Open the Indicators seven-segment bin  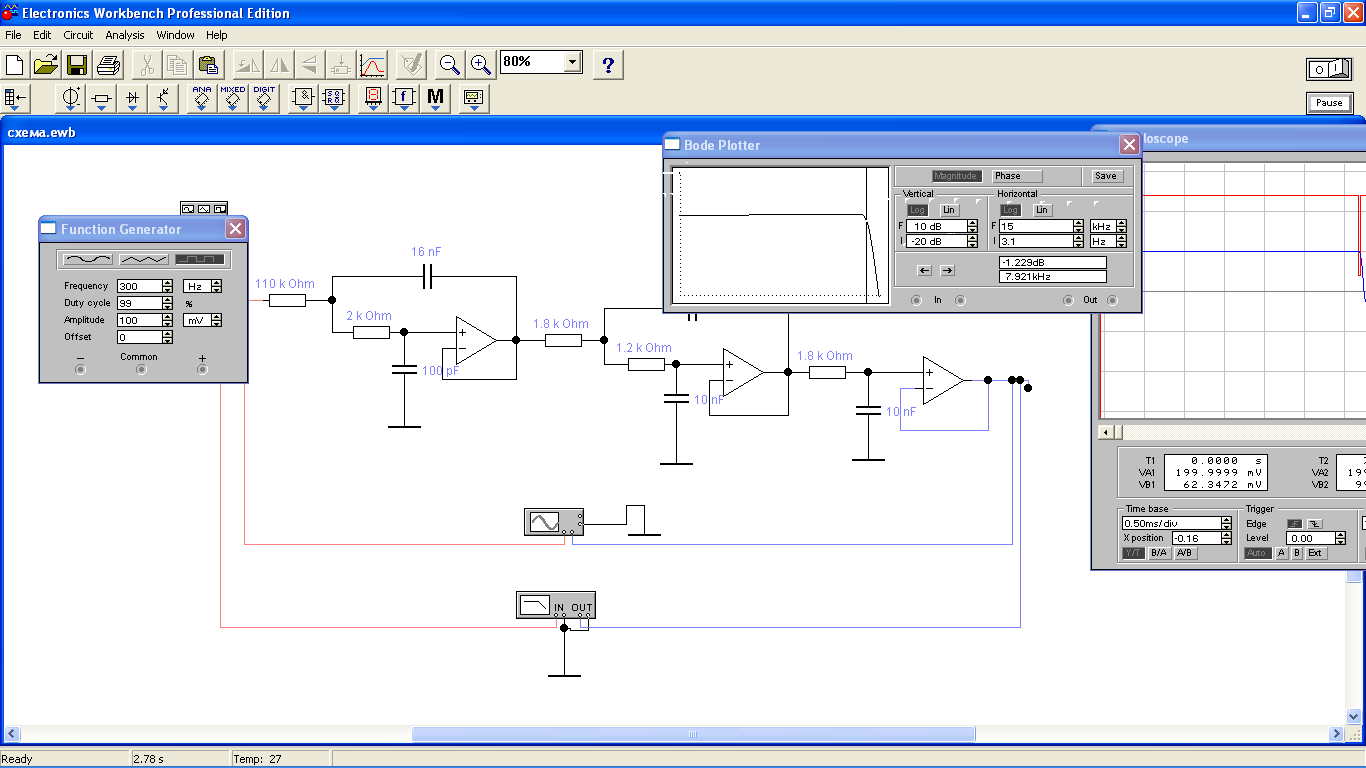point(373,98)
